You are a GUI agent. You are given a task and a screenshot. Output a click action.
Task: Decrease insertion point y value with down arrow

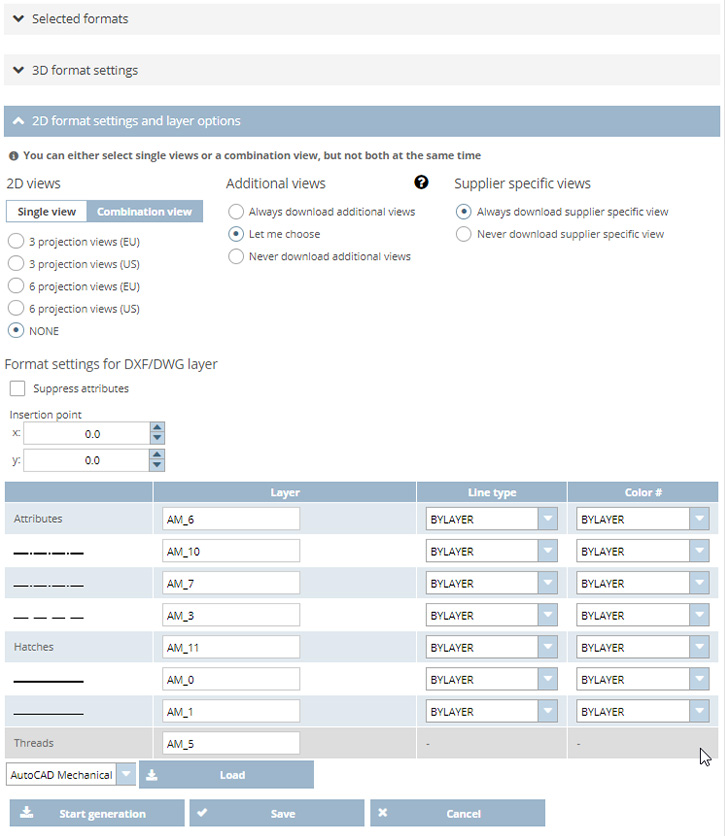(x=157, y=465)
